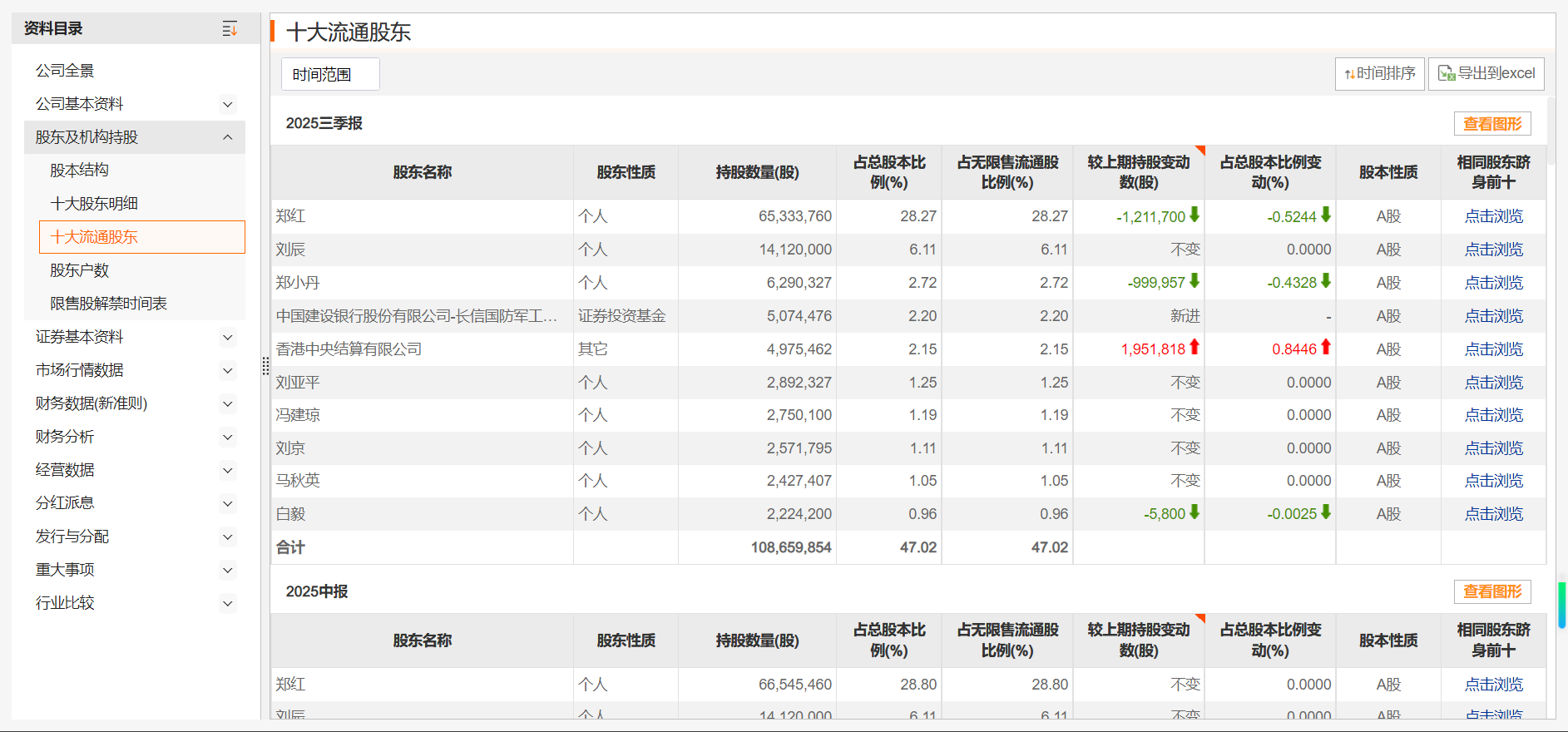The width and height of the screenshot is (1568, 732).
Task: Expand 市场行情数据 section chevron
Action: pos(227,370)
